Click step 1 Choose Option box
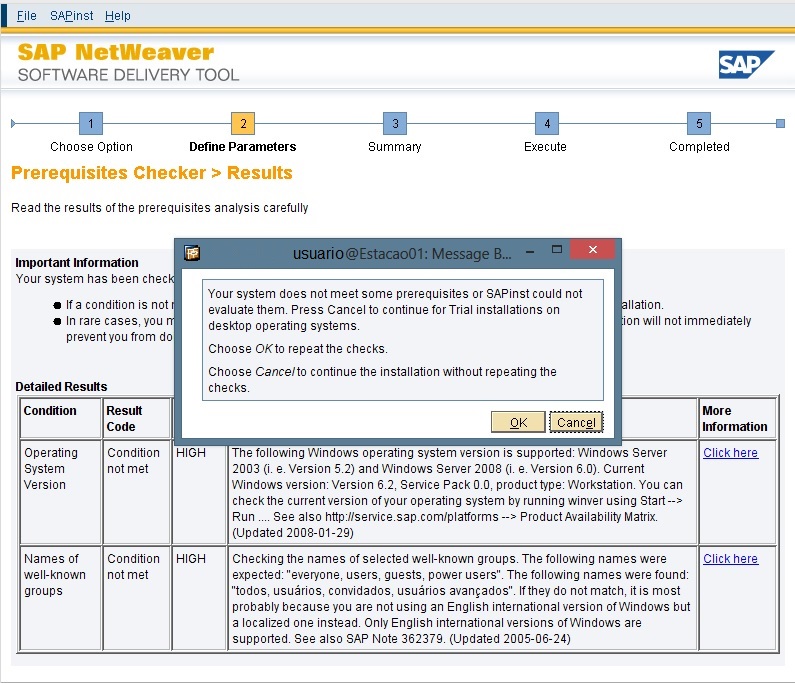 click(x=91, y=124)
